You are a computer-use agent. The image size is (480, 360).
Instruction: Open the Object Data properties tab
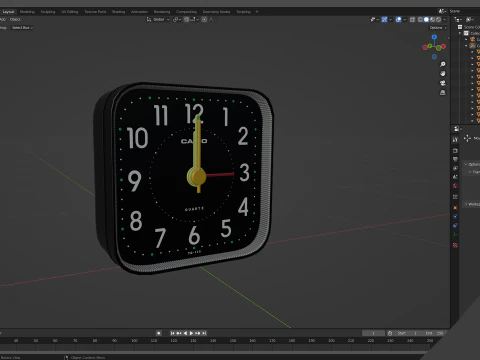[x=455, y=234]
